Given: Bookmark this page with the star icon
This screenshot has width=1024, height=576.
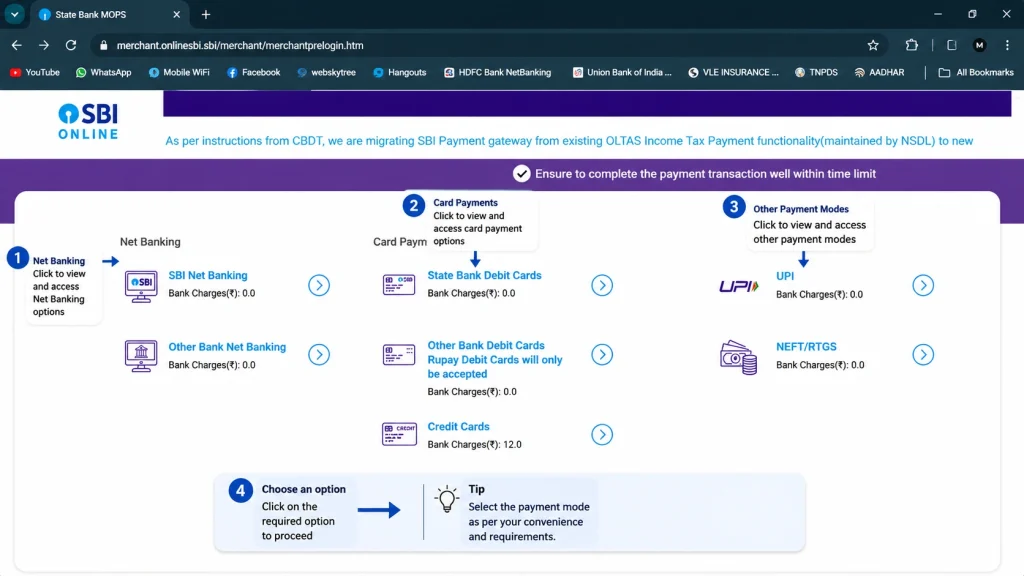Looking at the screenshot, I should coord(873,45).
